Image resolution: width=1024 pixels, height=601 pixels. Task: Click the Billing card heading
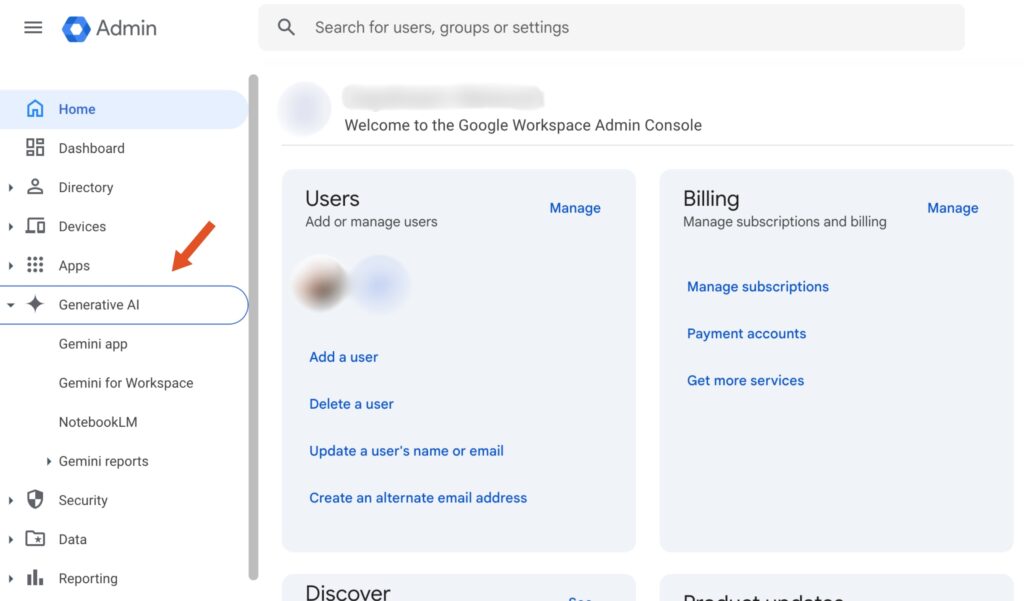(x=711, y=199)
